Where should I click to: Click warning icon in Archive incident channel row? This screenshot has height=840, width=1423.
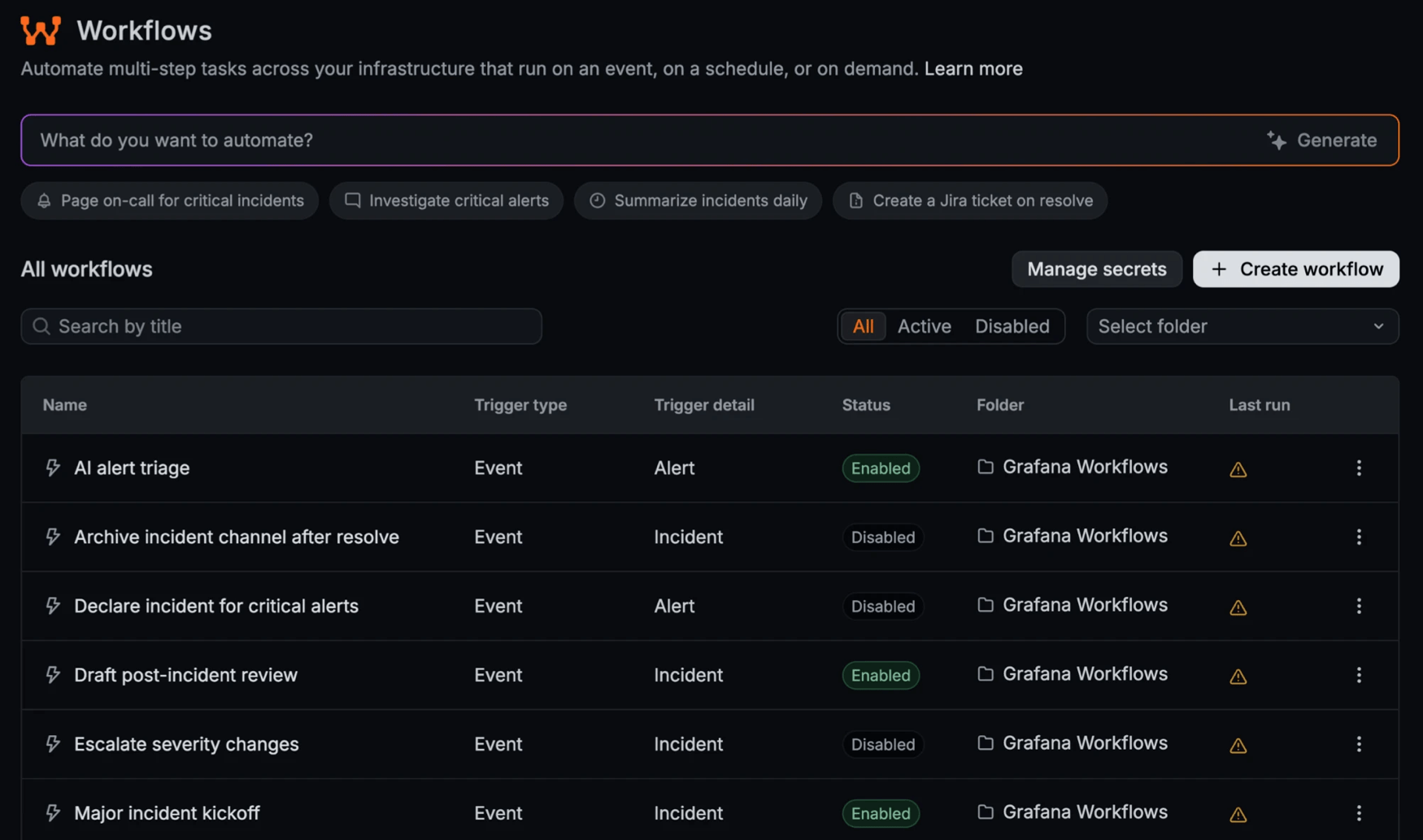pos(1238,538)
